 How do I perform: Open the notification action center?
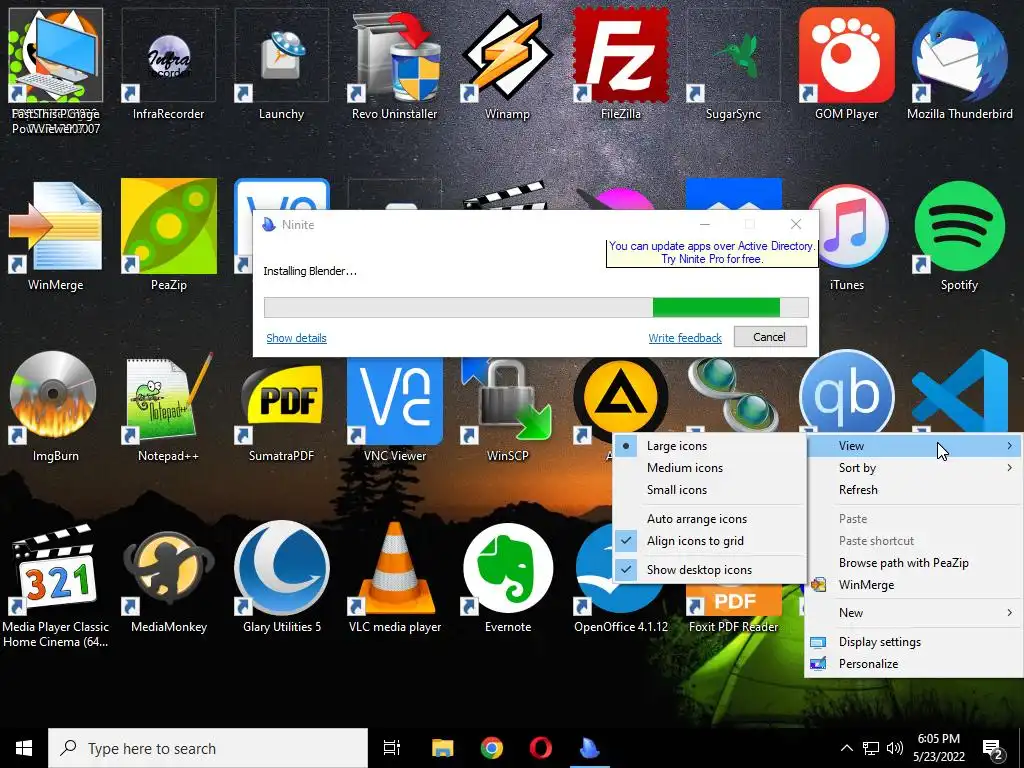pyautogui.click(x=993, y=749)
